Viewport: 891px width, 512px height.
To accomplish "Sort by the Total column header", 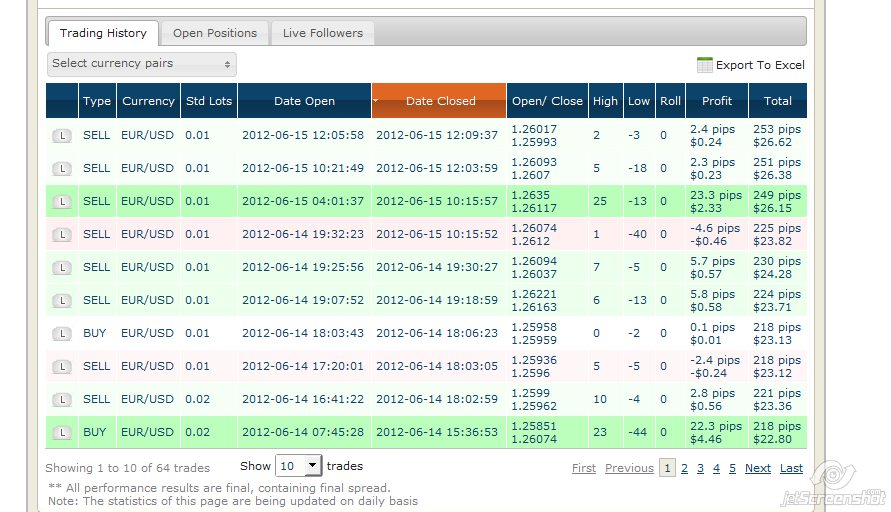I will (x=778, y=101).
